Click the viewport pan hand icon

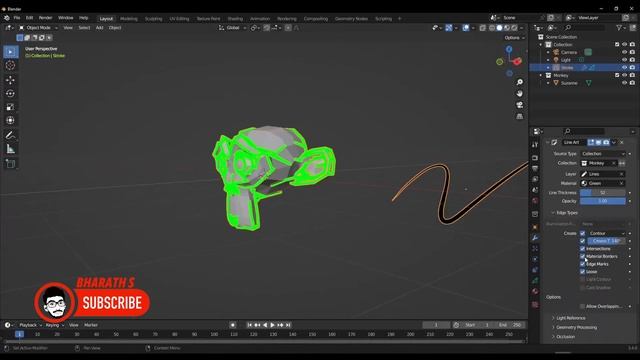click(x=520, y=93)
